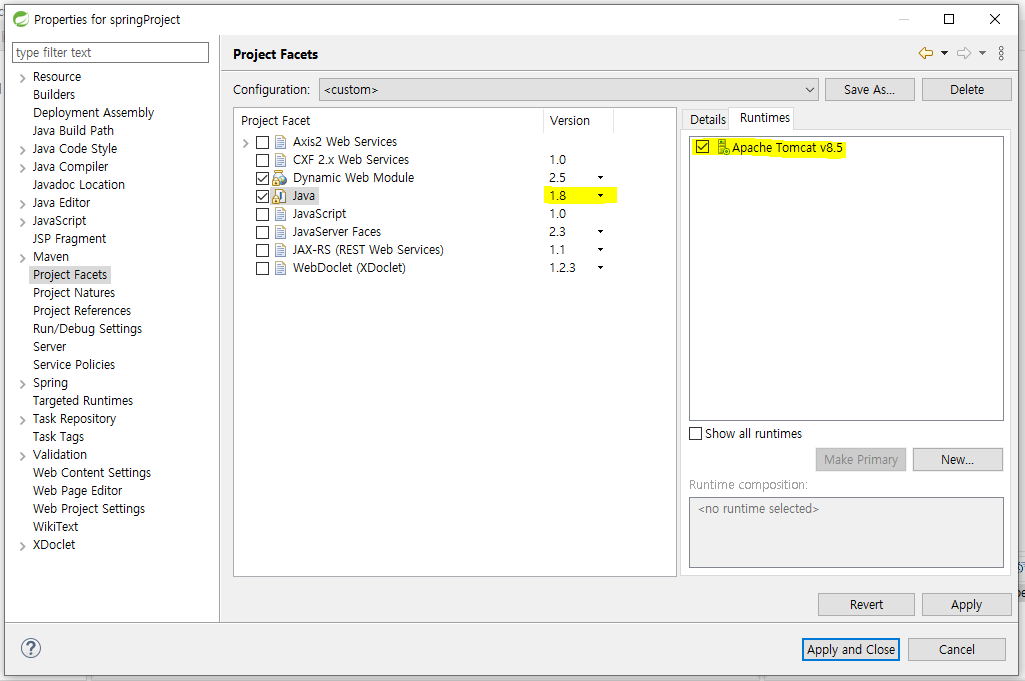
Task: Expand the Task Repository node
Action: pyautogui.click(x=23, y=420)
